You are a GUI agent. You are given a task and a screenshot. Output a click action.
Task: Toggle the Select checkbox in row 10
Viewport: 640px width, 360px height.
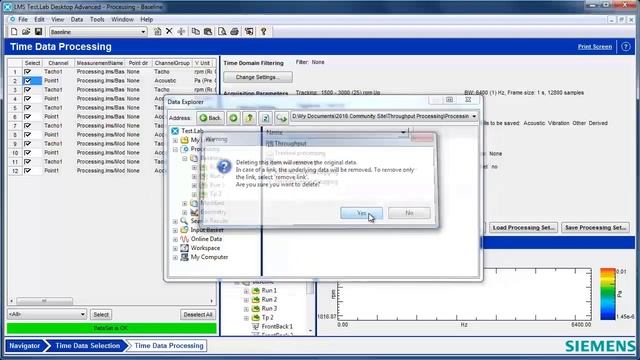click(28, 153)
